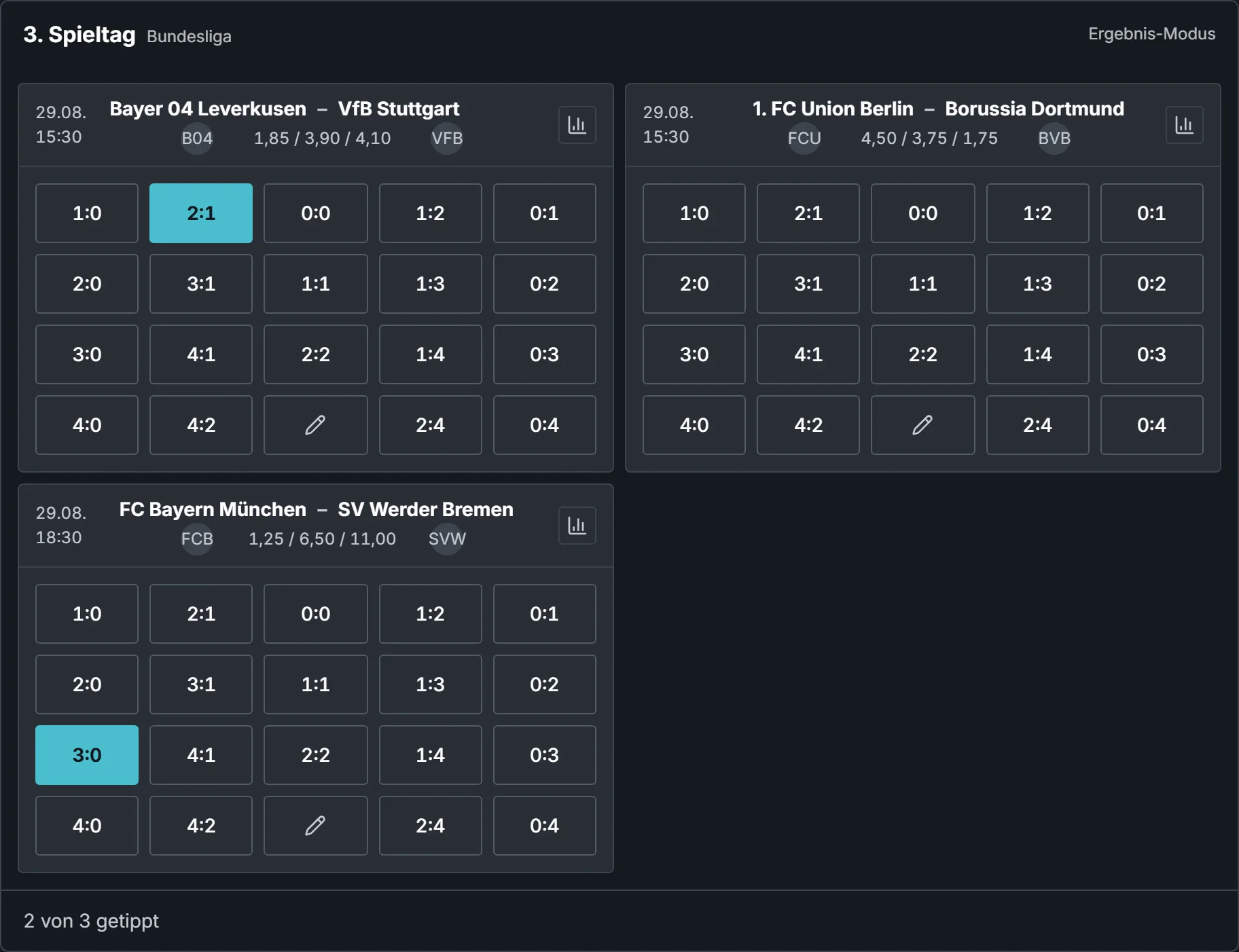Click the odds 1,85 / 3,90 / 4,10
This screenshot has width=1239, height=952.
click(x=323, y=139)
